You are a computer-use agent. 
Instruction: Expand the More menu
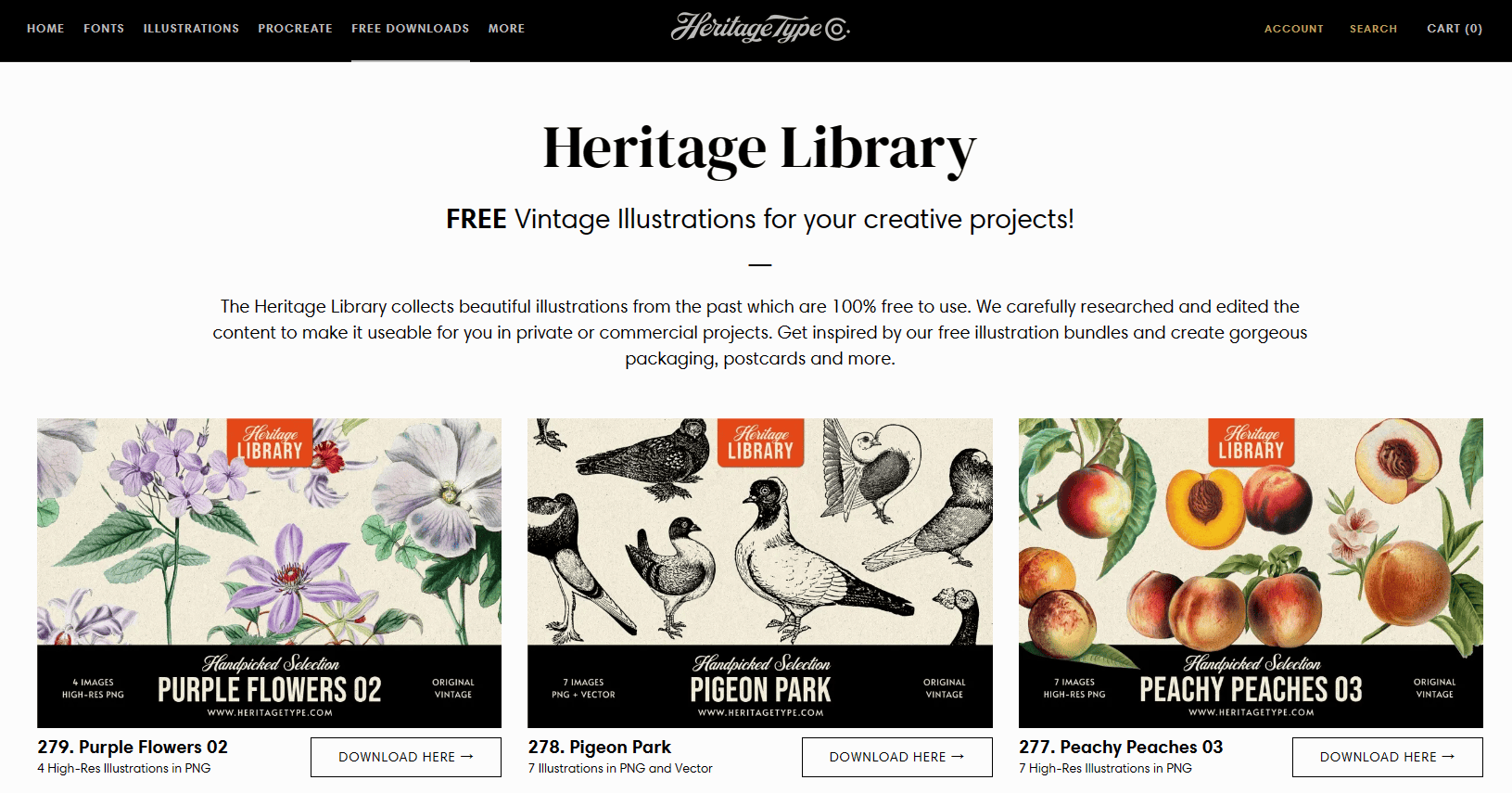tap(506, 29)
